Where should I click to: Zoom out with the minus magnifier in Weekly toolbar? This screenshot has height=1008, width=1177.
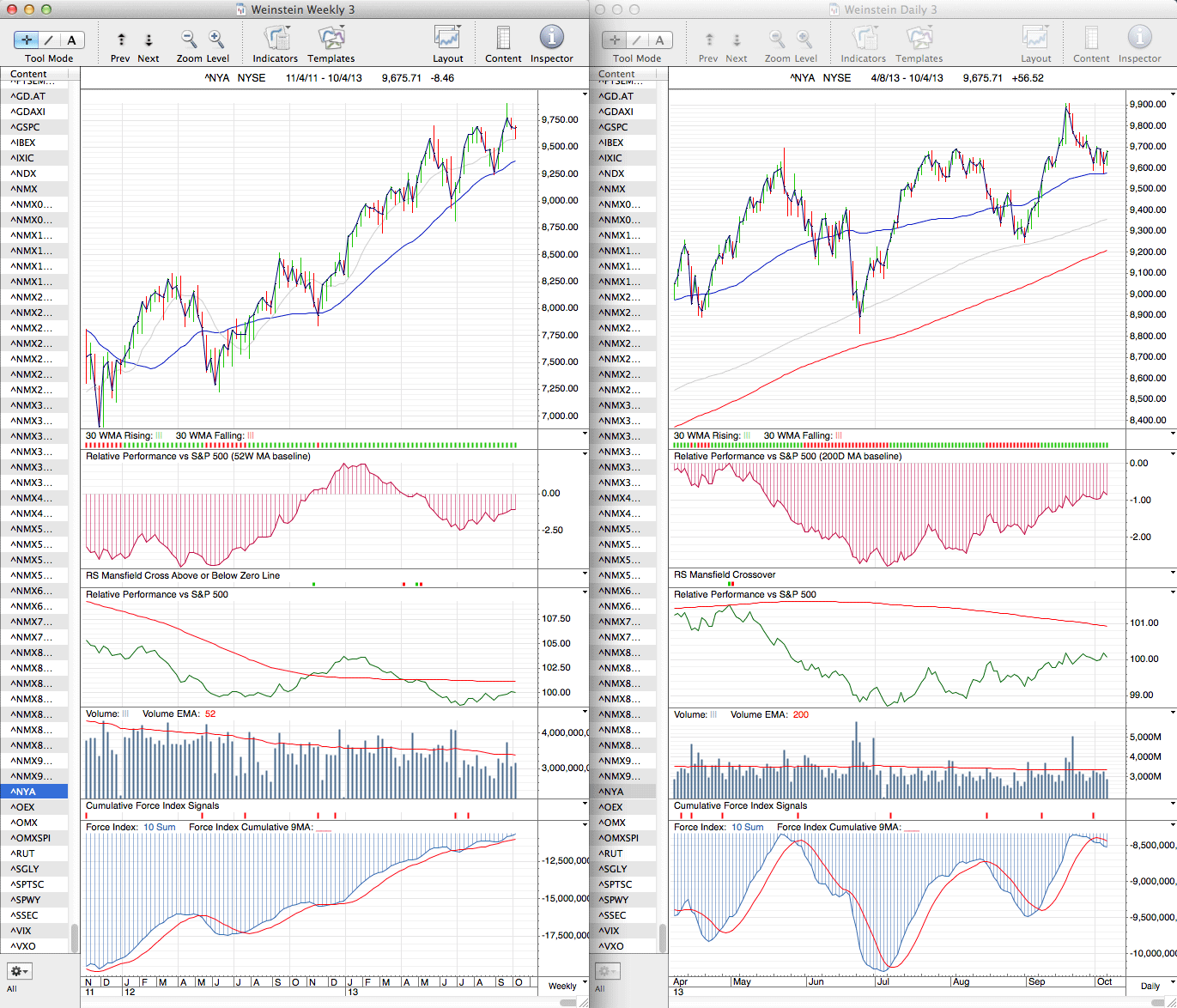[189, 39]
